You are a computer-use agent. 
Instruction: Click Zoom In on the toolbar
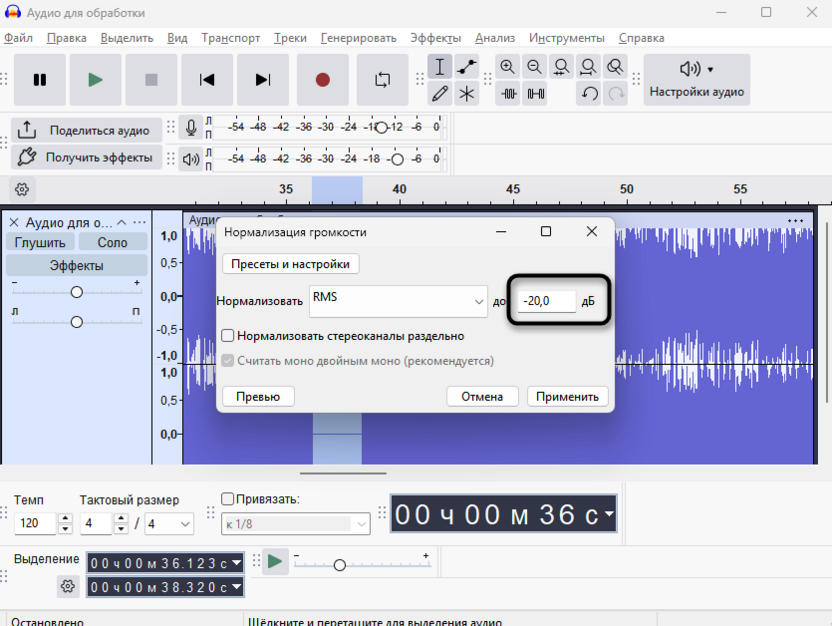click(510, 66)
